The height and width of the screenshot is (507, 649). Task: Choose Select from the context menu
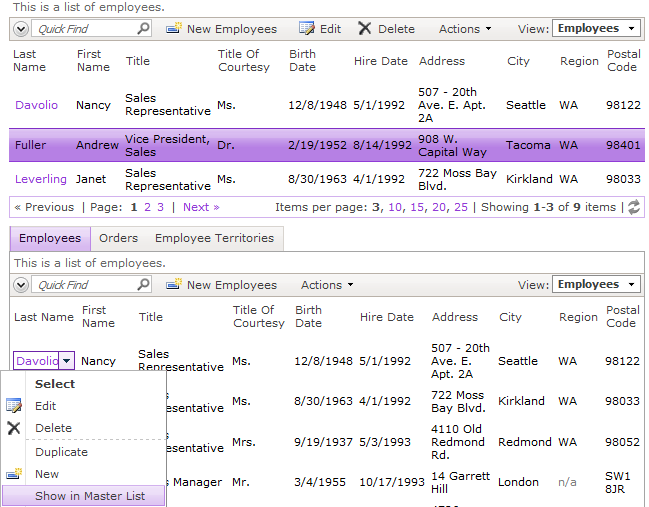(x=55, y=384)
